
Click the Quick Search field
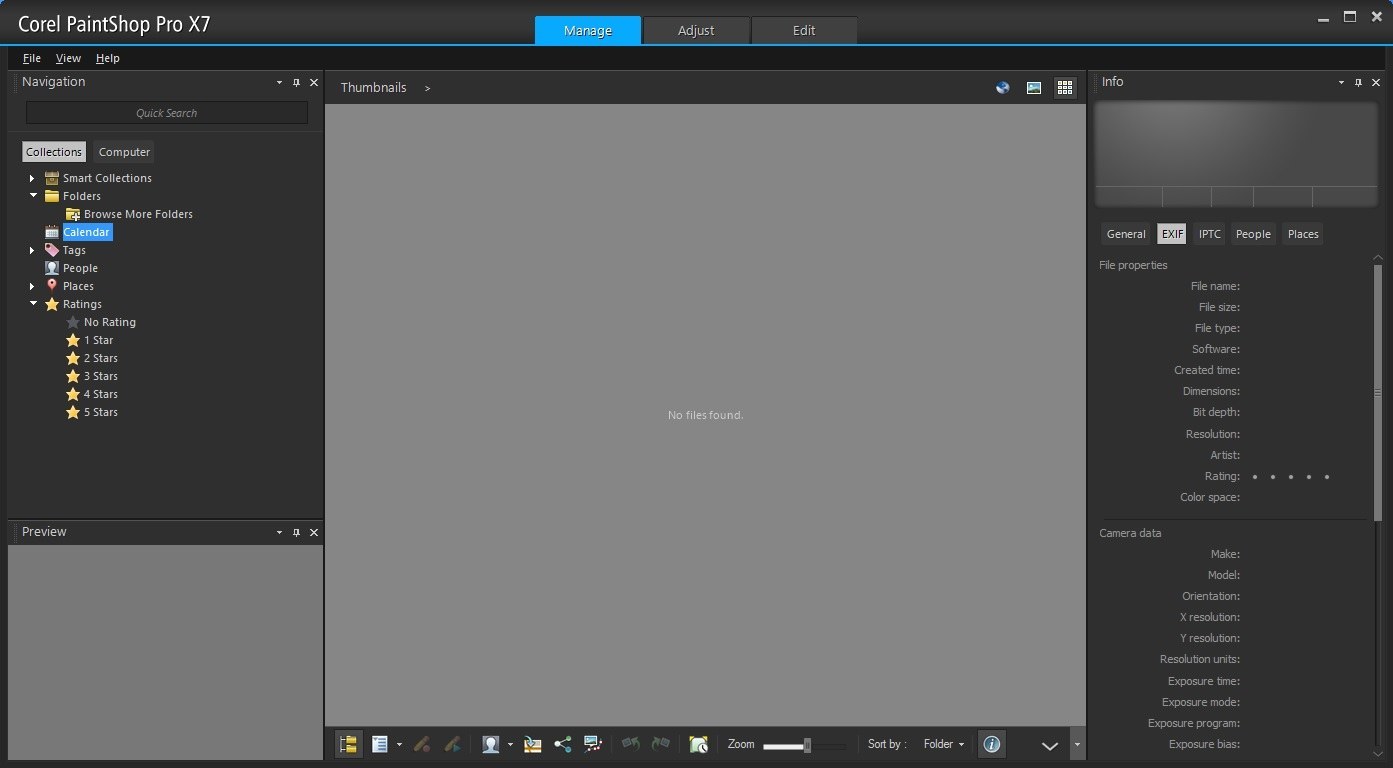(x=167, y=113)
